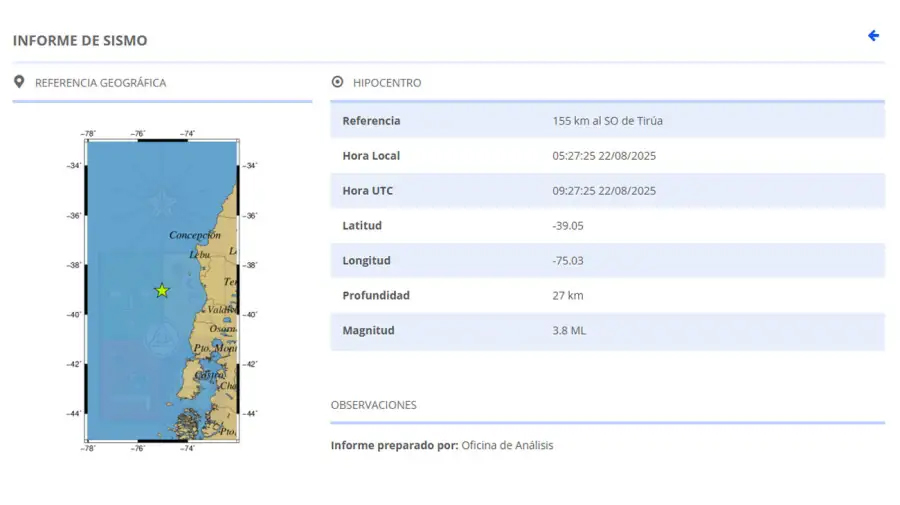Click the Magnitud value 3.8 ML
This screenshot has width=900, height=505.
coord(569,331)
